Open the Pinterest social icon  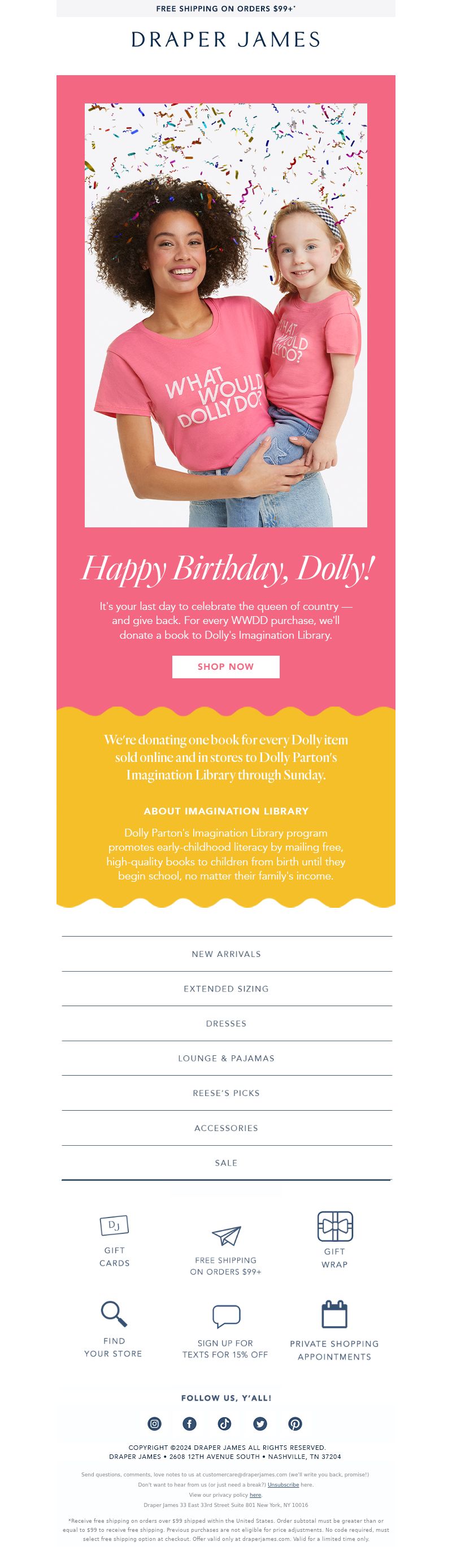[x=295, y=1423]
